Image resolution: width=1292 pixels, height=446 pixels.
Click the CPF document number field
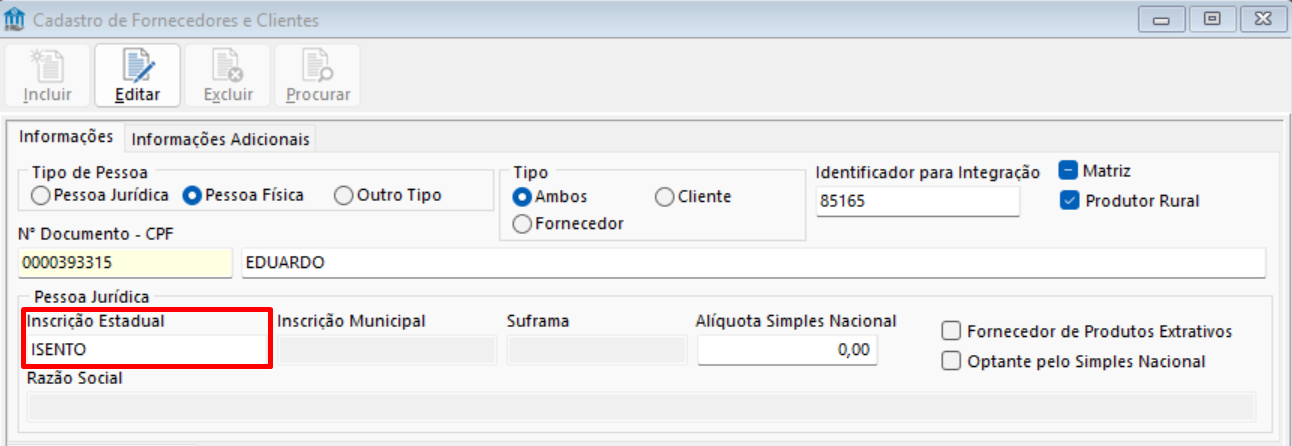click(125, 263)
